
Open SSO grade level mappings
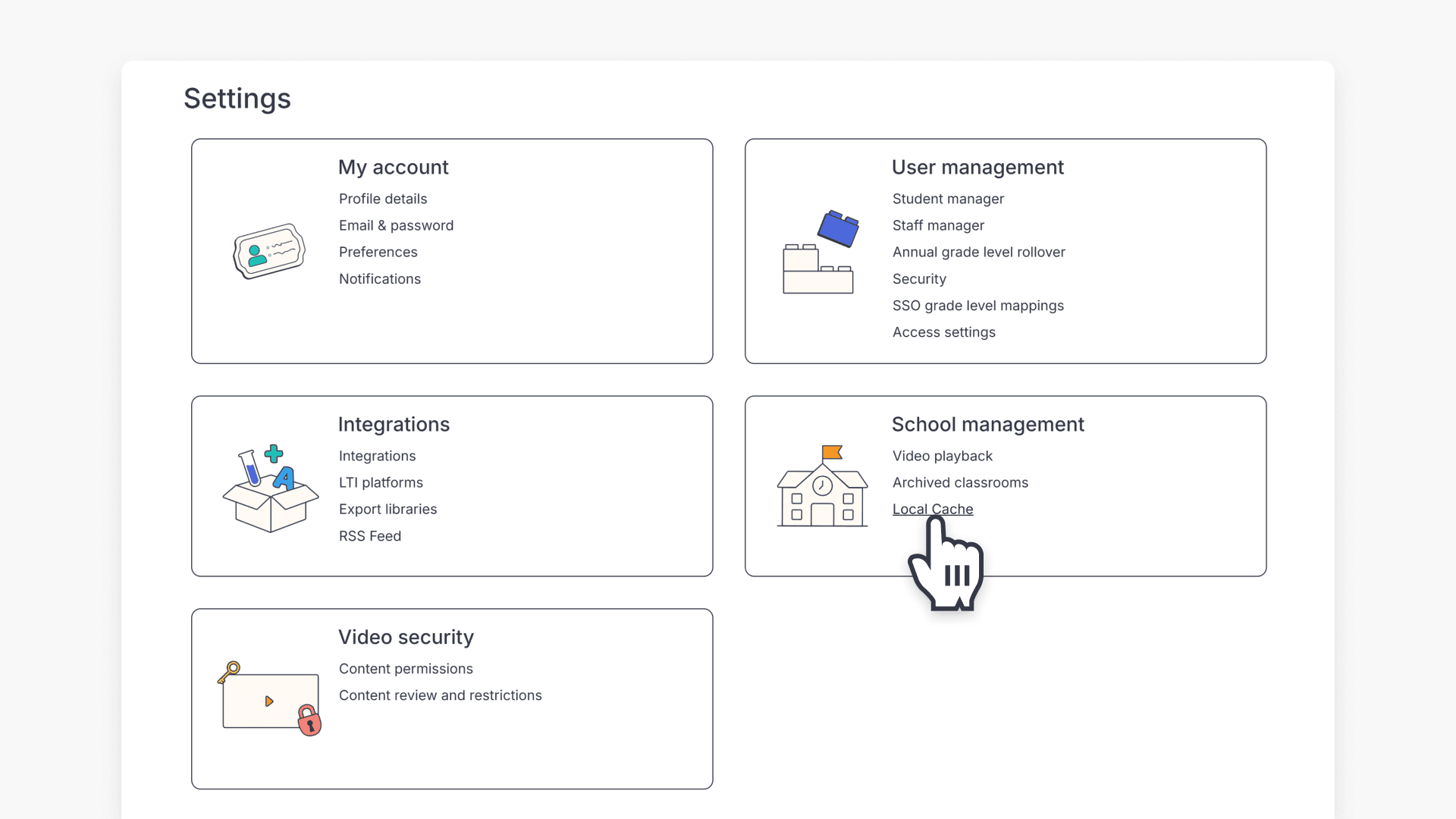(x=978, y=306)
